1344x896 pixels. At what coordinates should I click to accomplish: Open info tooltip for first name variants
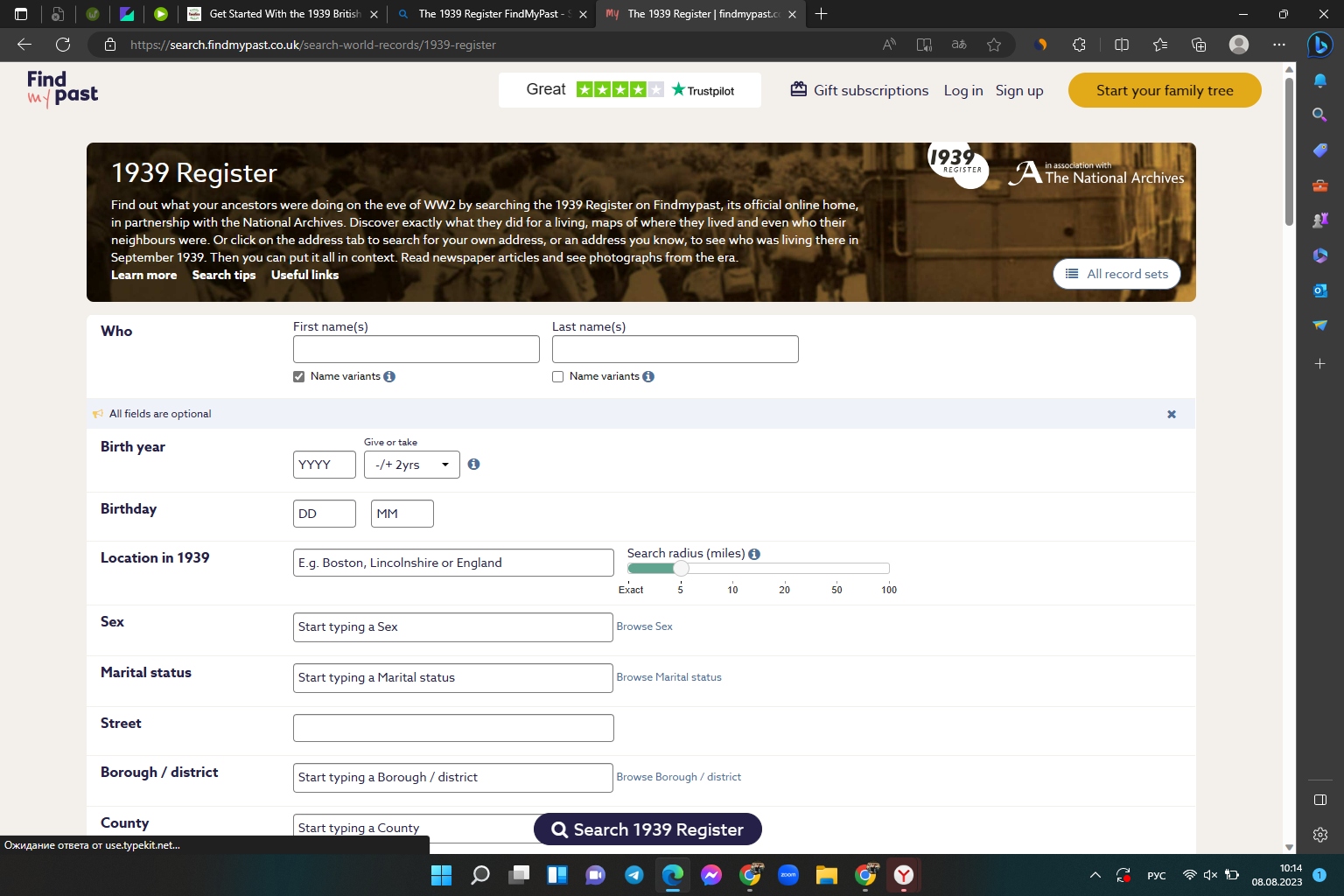click(389, 376)
